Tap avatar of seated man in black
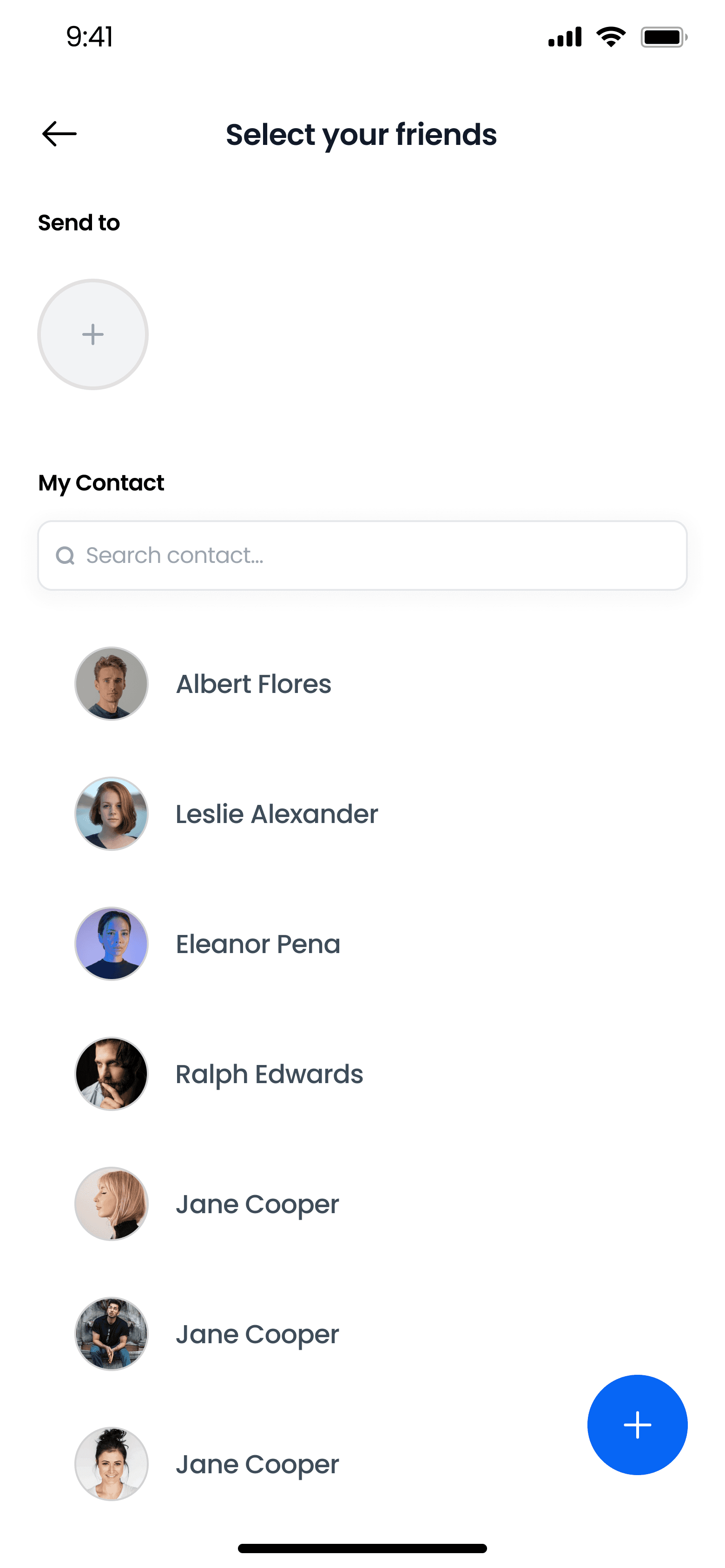The width and height of the screenshot is (725, 1568). coord(112,1333)
